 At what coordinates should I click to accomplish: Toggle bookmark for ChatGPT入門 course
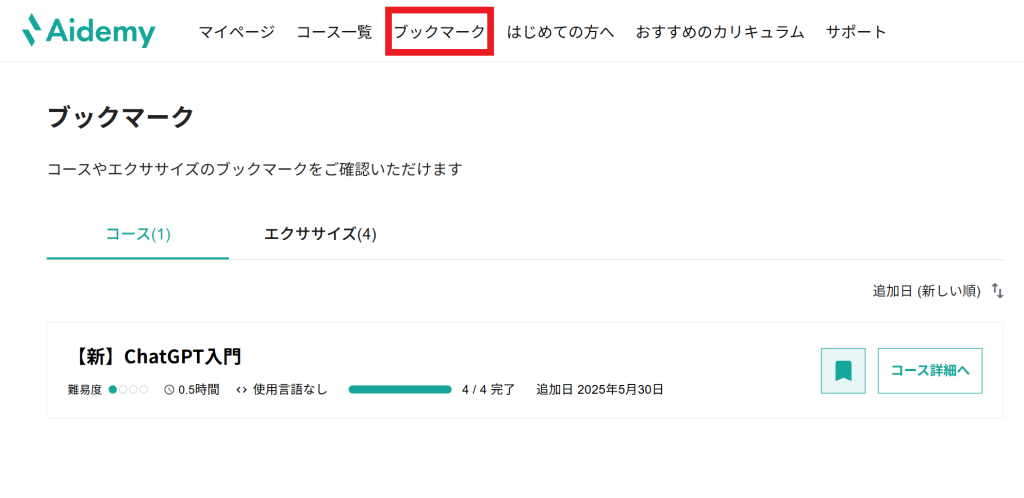pos(843,371)
